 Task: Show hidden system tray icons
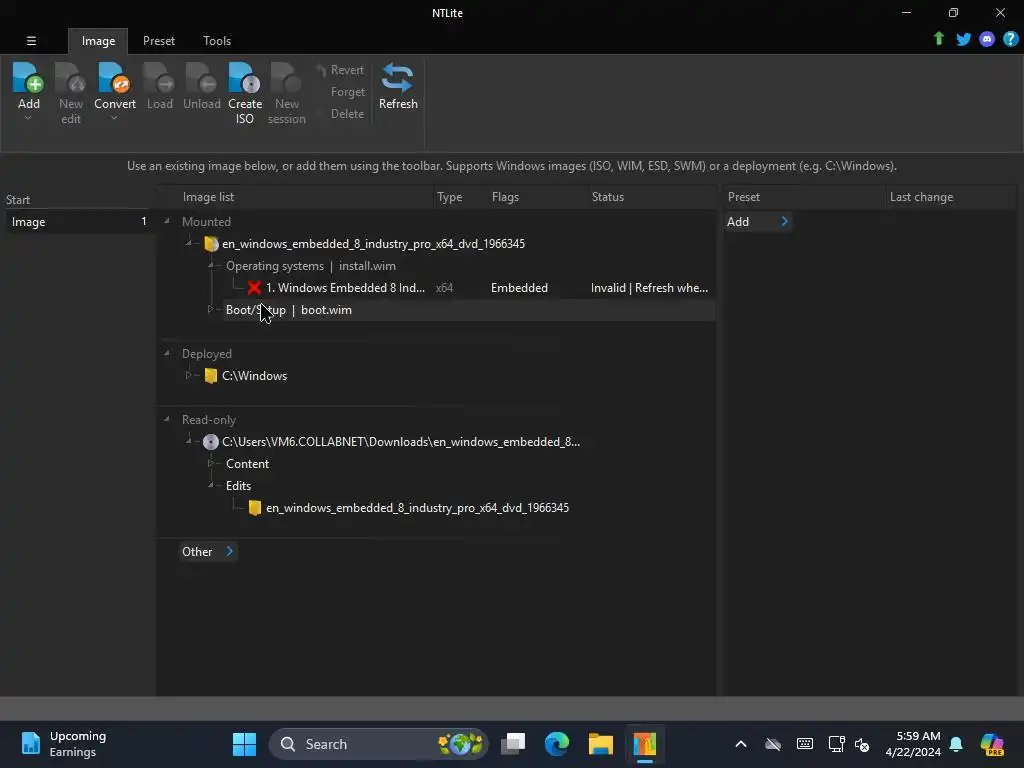(741, 744)
